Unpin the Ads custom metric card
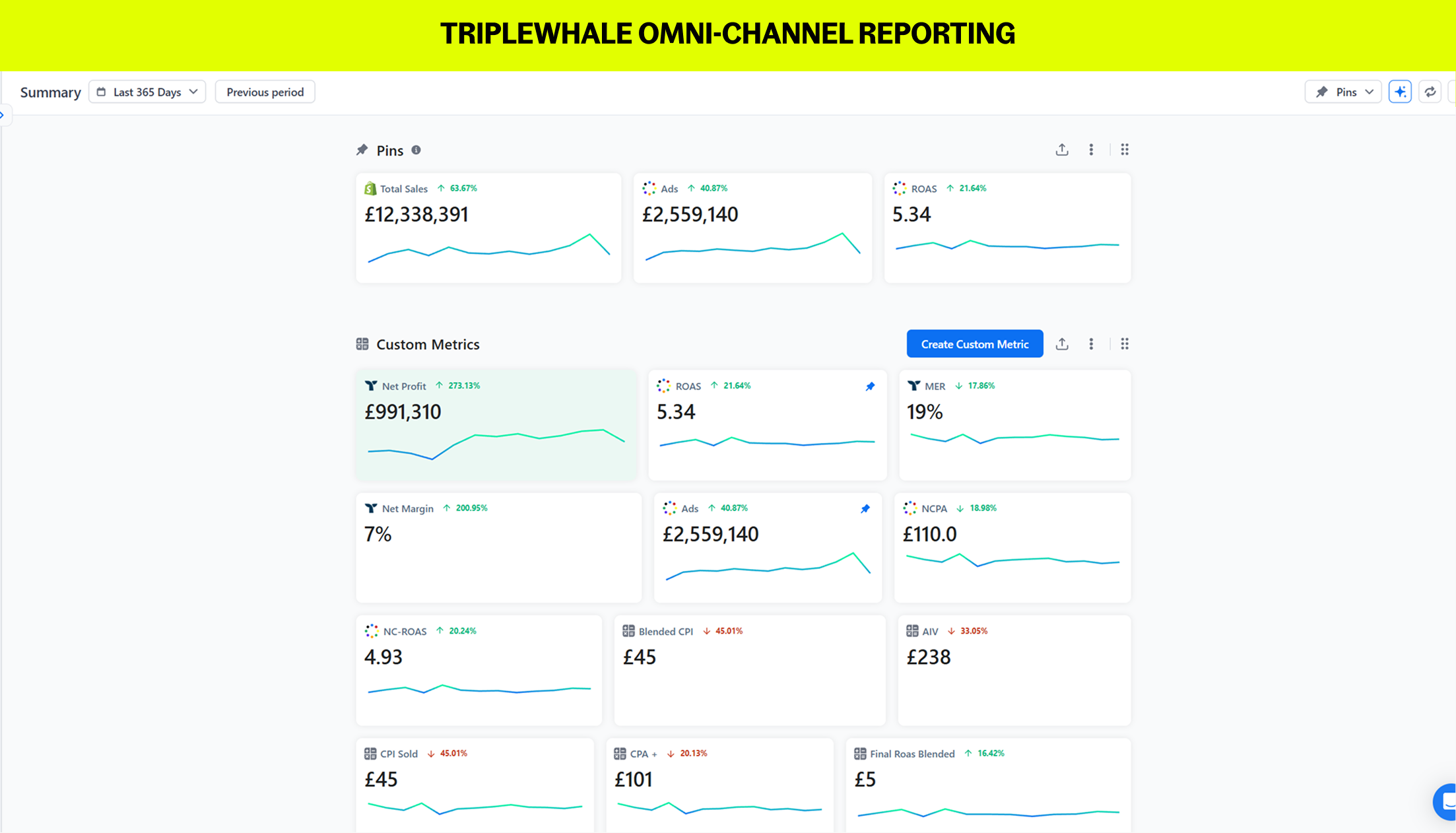Viewport: 1456px width, 833px height. click(x=865, y=508)
